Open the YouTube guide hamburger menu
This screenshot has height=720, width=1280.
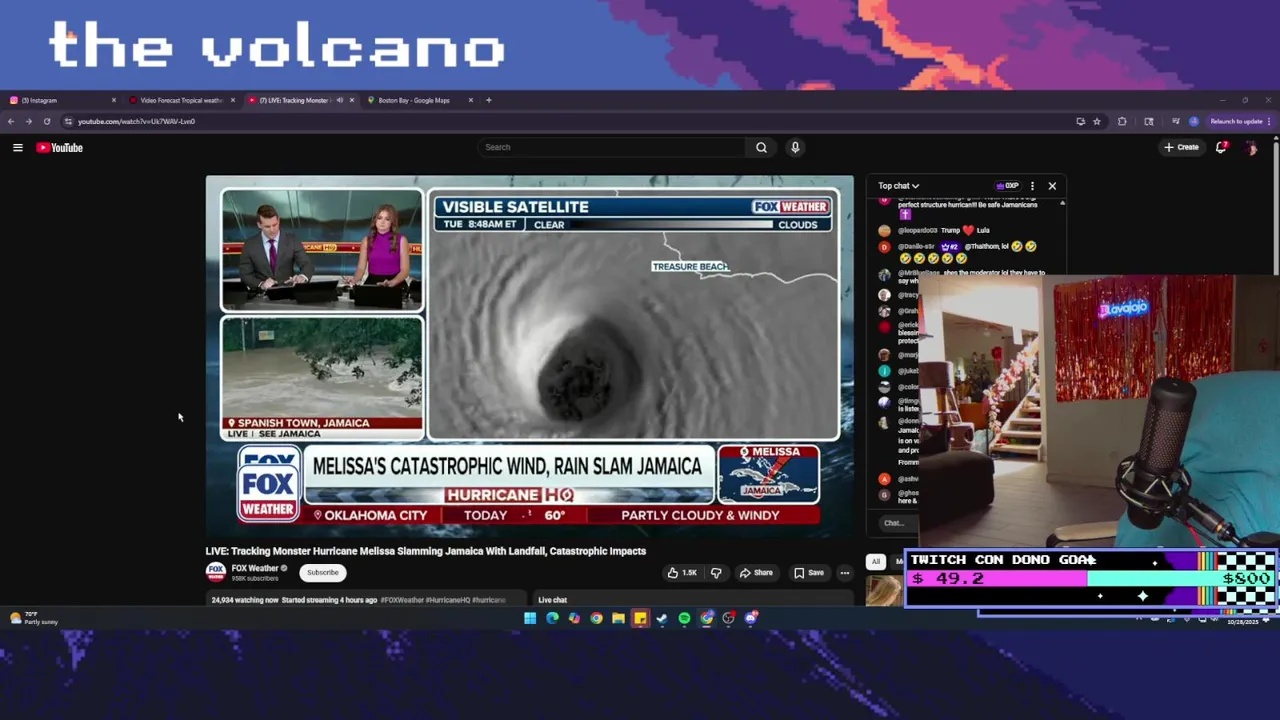pyautogui.click(x=17, y=147)
